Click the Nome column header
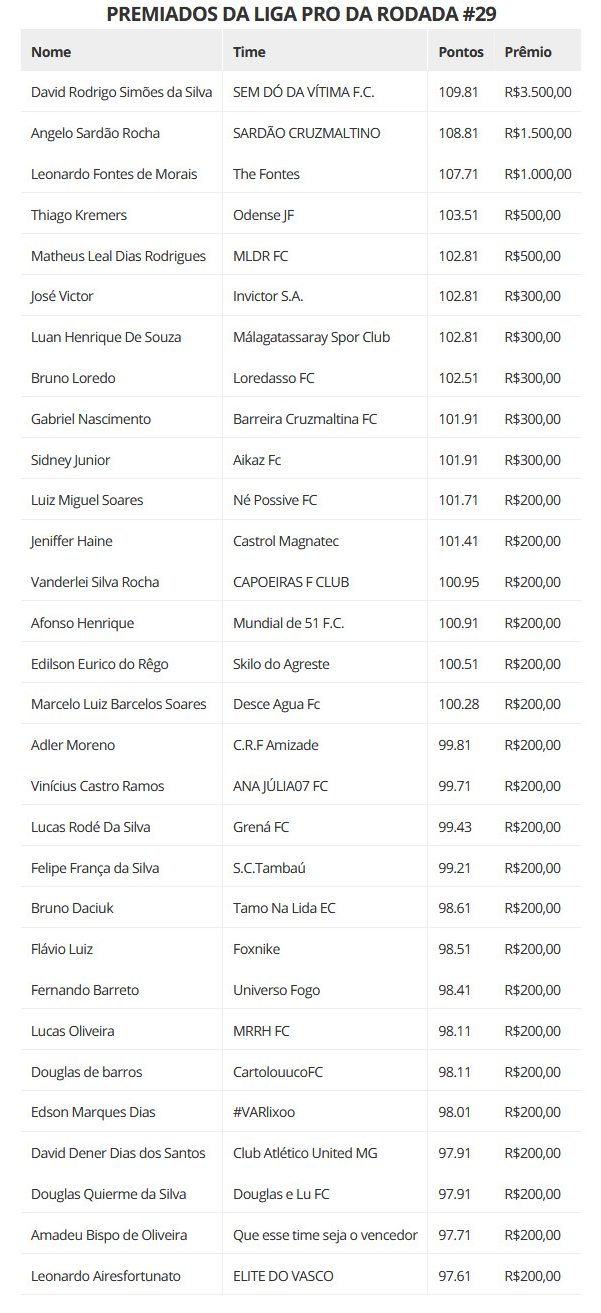 pos(51,52)
